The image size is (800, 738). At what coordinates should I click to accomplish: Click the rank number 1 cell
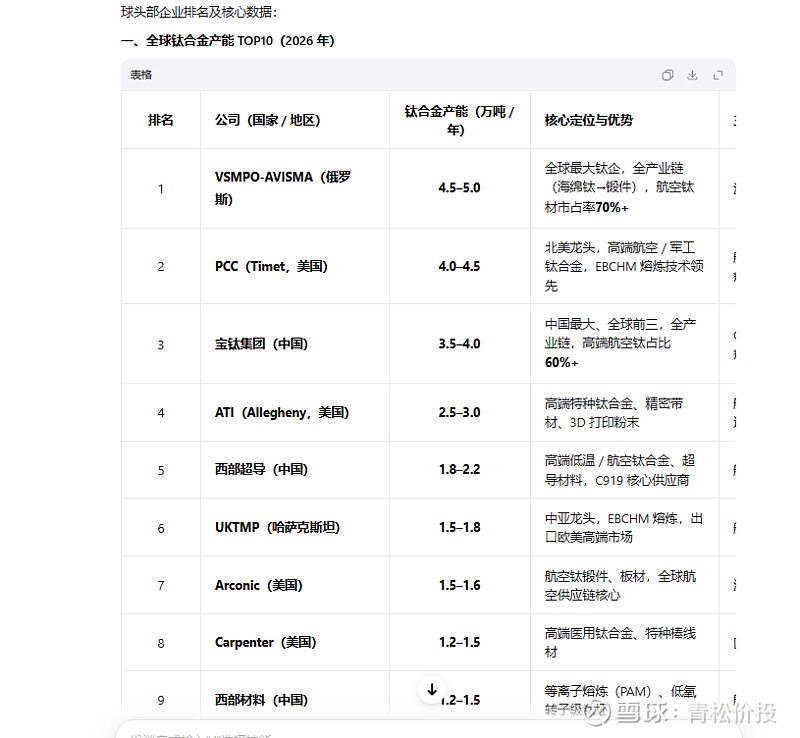[161, 188]
